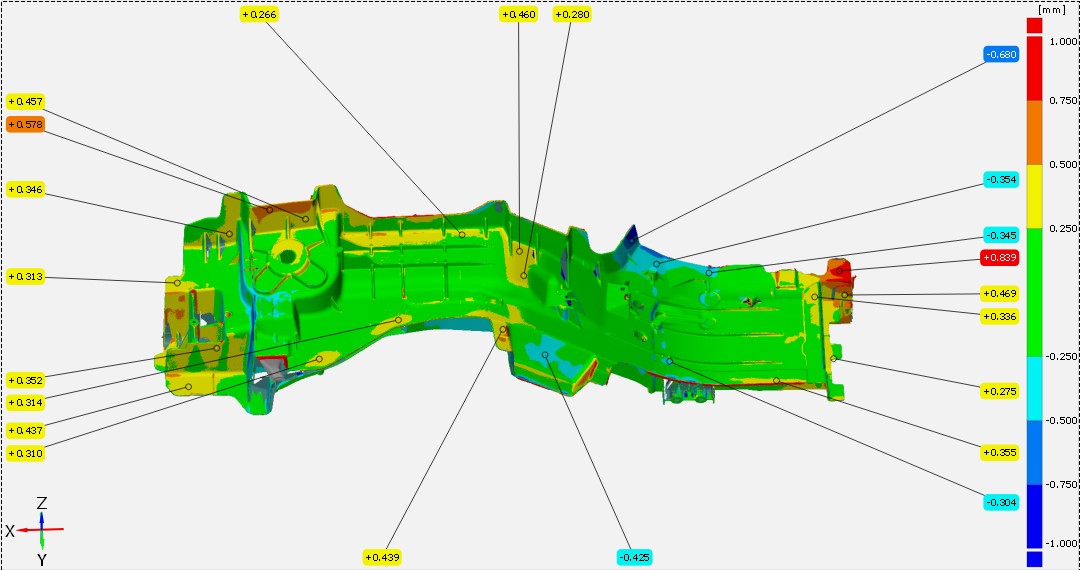Click the +0.439 annotation at bottom
1081x570 pixels.
[382, 557]
